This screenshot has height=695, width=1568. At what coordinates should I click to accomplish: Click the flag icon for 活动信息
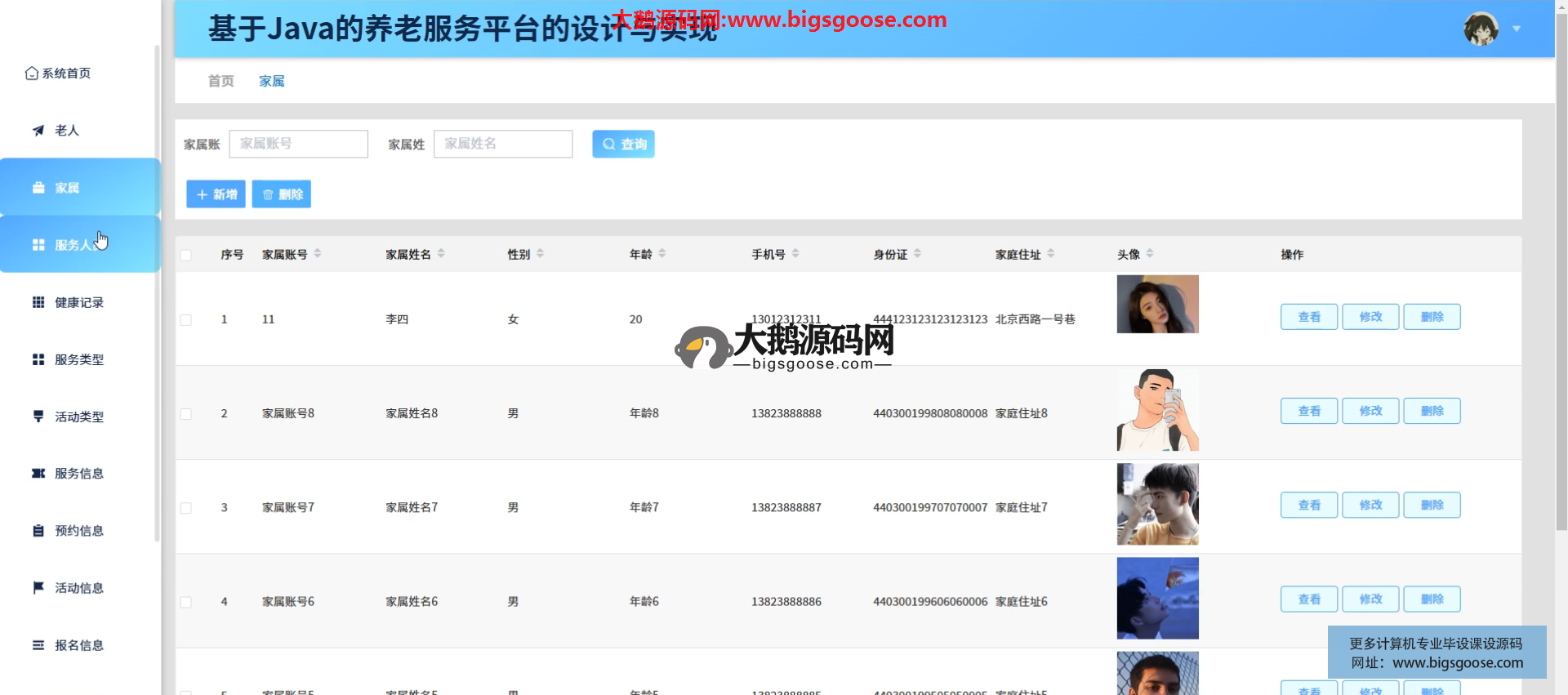click(38, 588)
